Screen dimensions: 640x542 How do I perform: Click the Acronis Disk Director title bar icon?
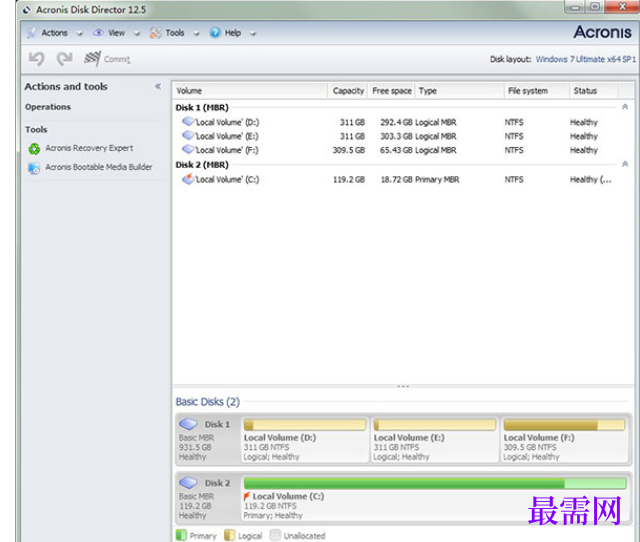(27, 10)
